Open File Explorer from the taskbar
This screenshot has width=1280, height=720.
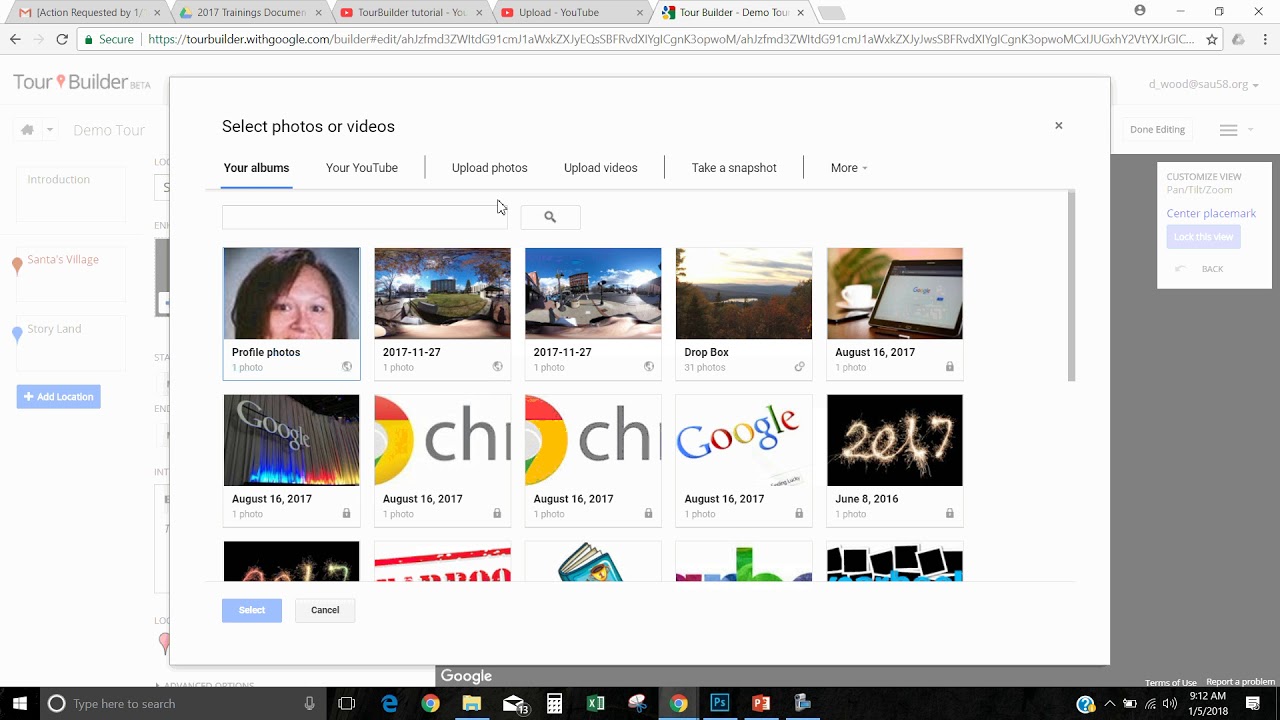(472, 704)
